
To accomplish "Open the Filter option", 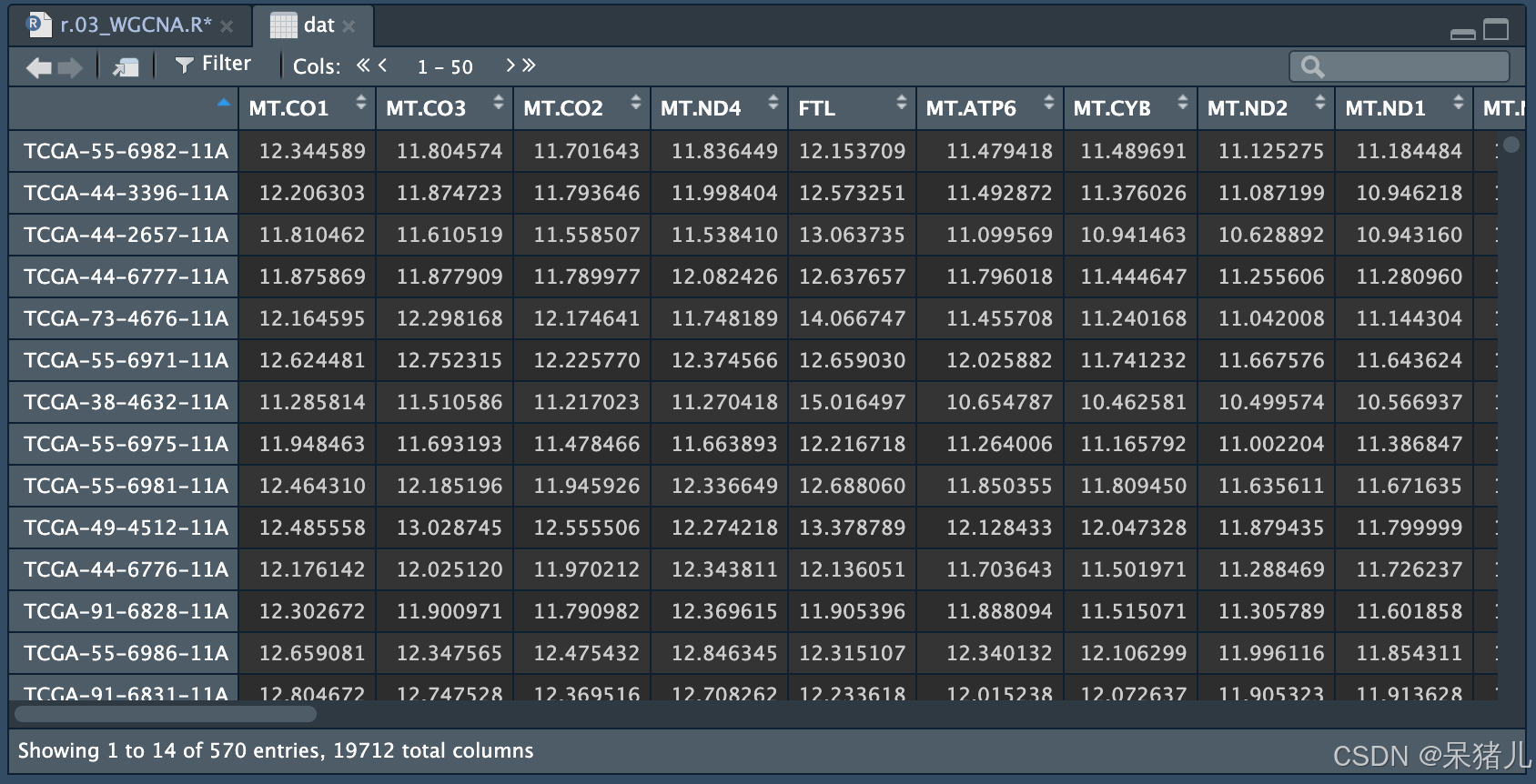I will pos(213,65).
